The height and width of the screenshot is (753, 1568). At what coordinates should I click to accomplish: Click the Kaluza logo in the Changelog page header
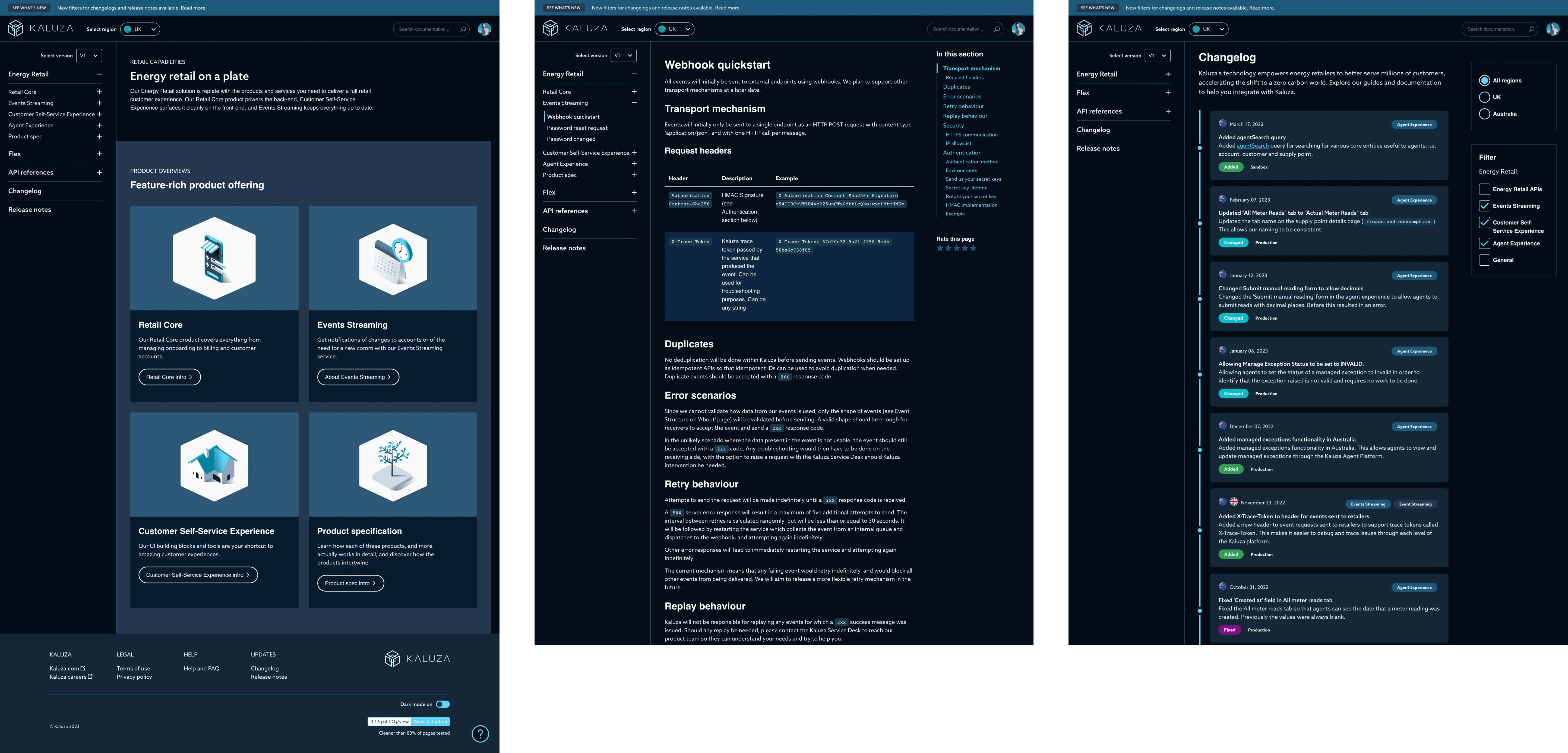[x=1109, y=28]
